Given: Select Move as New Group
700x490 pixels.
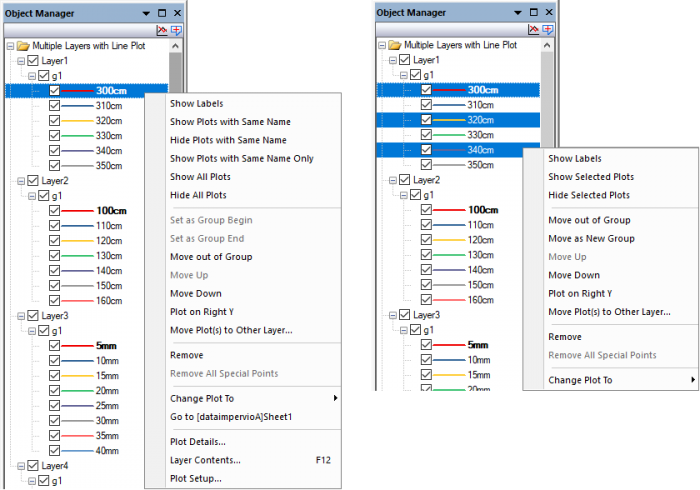Looking at the screenshot, I should coord(591,238).
